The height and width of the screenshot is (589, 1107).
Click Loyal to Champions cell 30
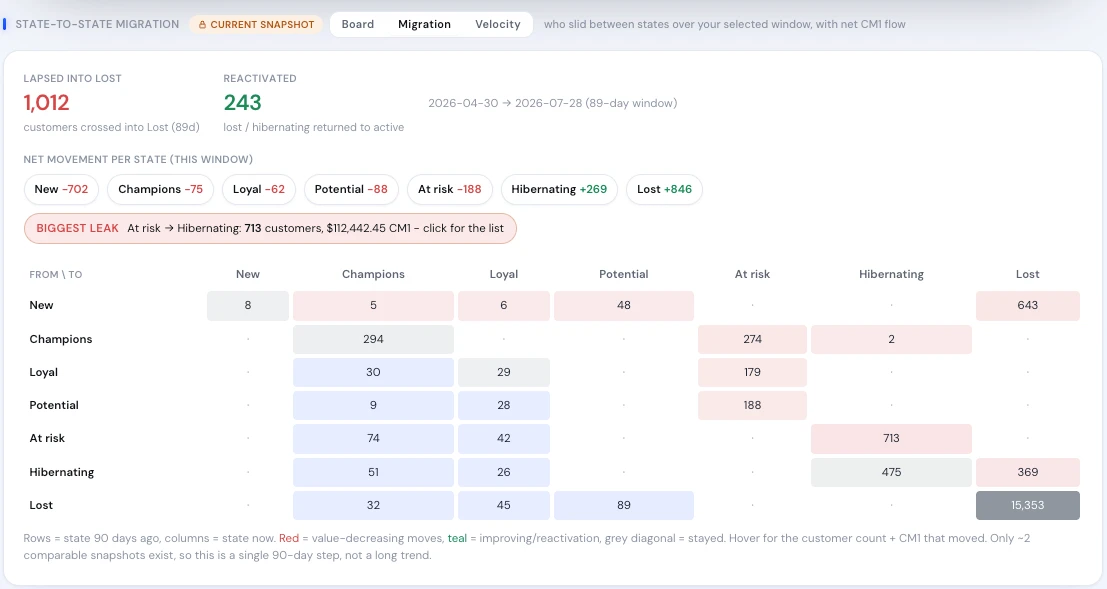click(373, 372)
